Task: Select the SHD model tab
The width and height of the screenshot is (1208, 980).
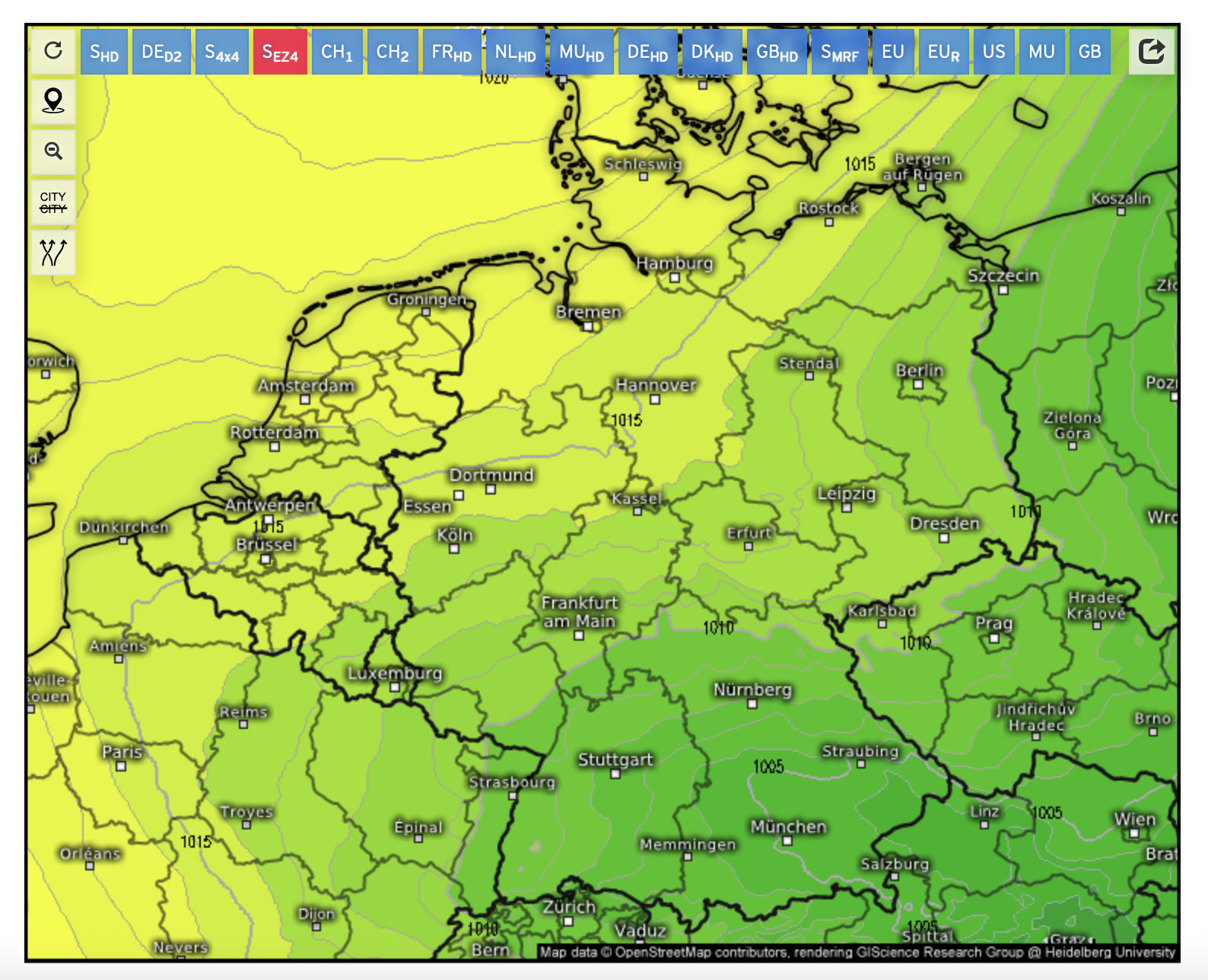Action: tap(104, 52)
